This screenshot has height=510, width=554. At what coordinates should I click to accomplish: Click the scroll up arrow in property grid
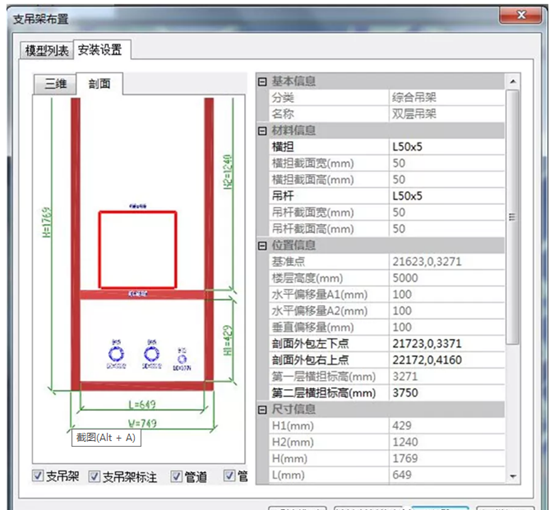point(513,82)
